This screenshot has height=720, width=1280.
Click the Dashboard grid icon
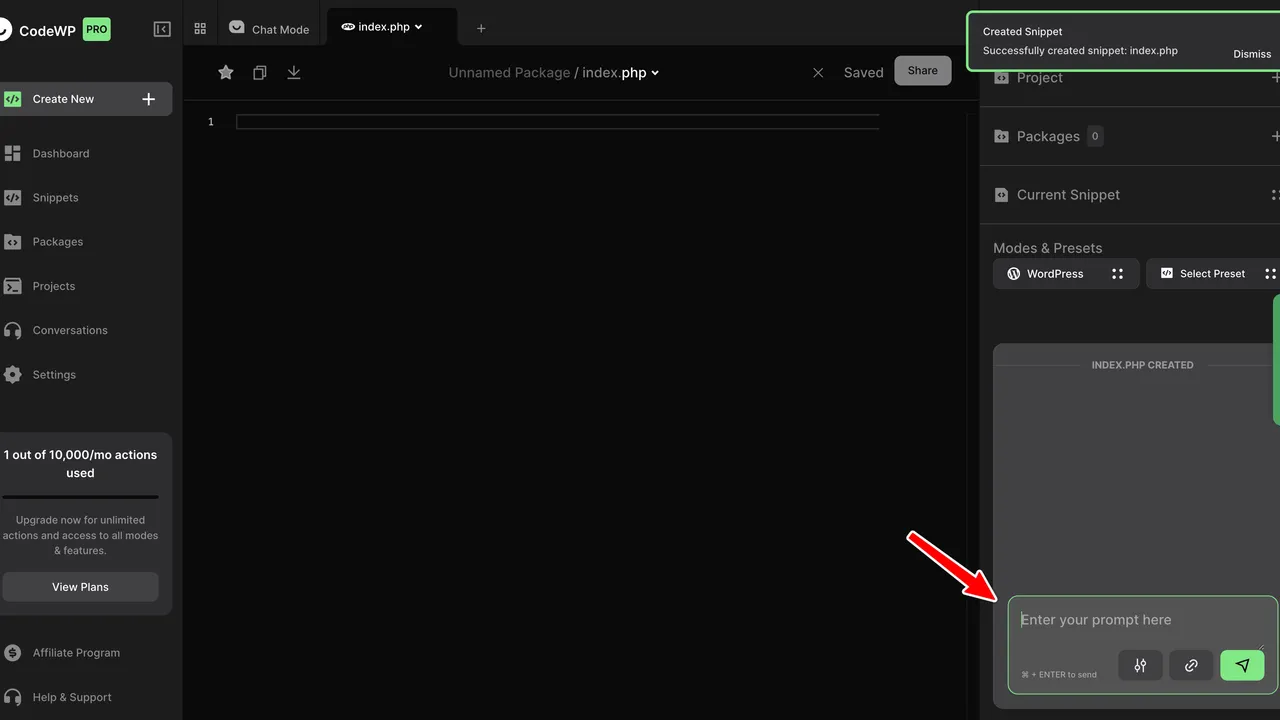click(x=12, y=153)
